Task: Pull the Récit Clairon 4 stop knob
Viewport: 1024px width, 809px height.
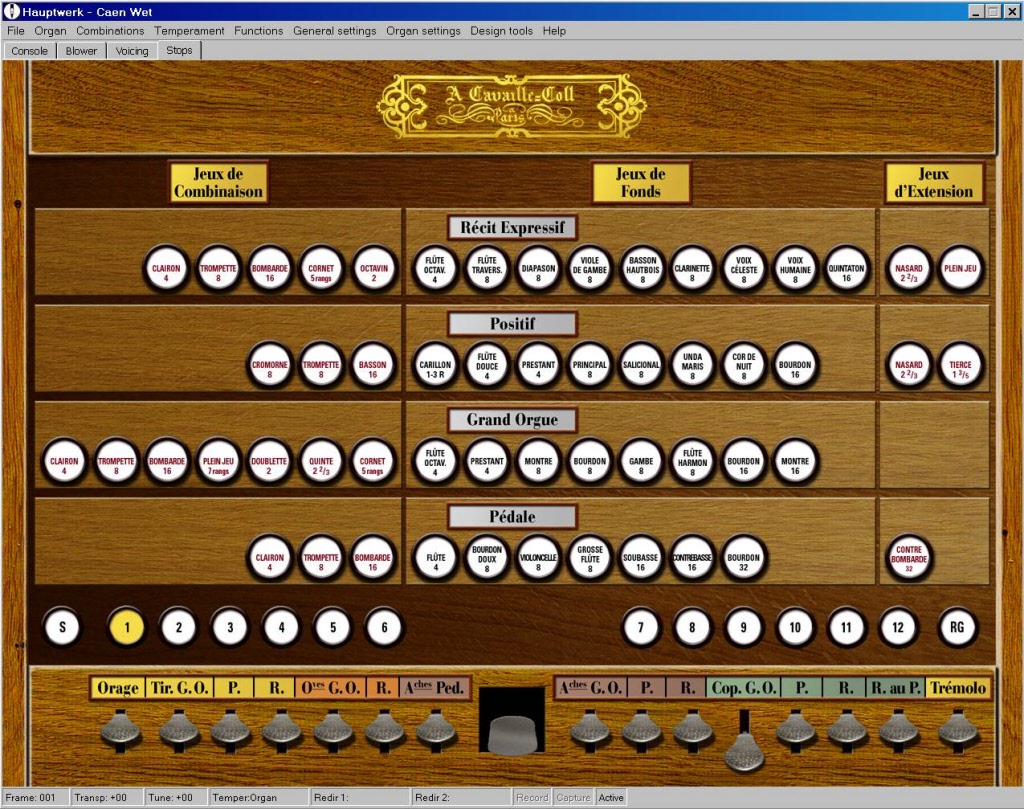Action: [166, 269]
